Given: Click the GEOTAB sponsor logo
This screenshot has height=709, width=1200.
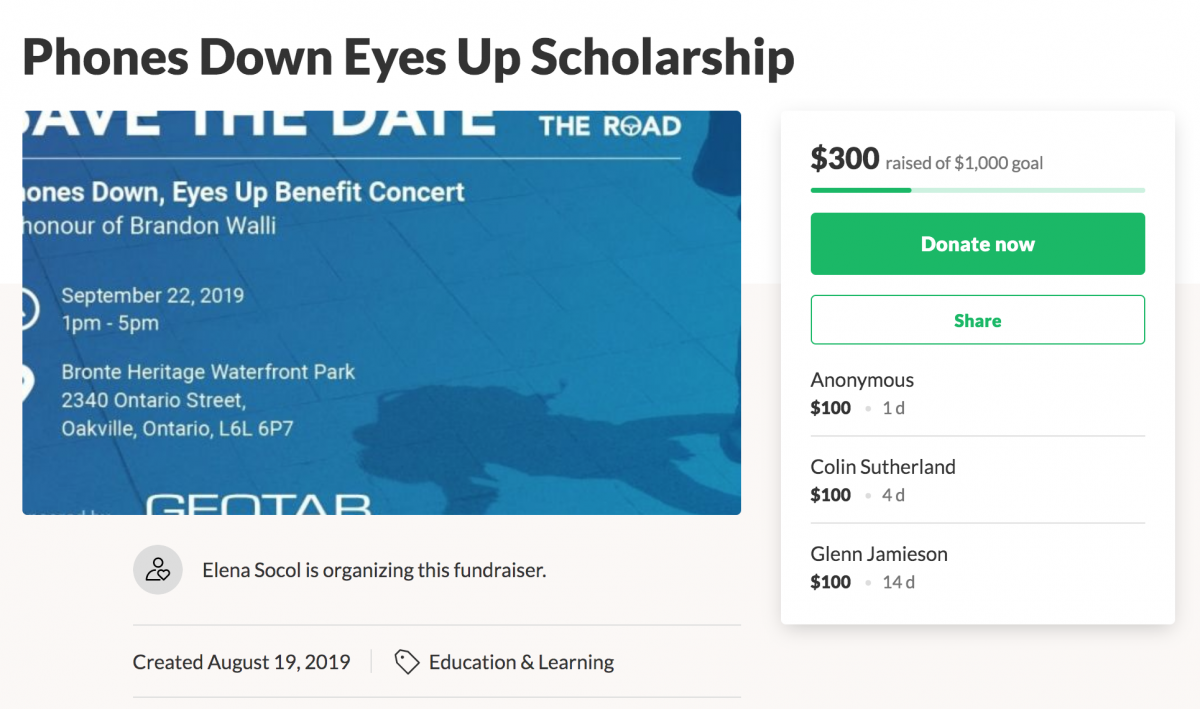Looking at the screenshot, I should click(x=259, y=503).
